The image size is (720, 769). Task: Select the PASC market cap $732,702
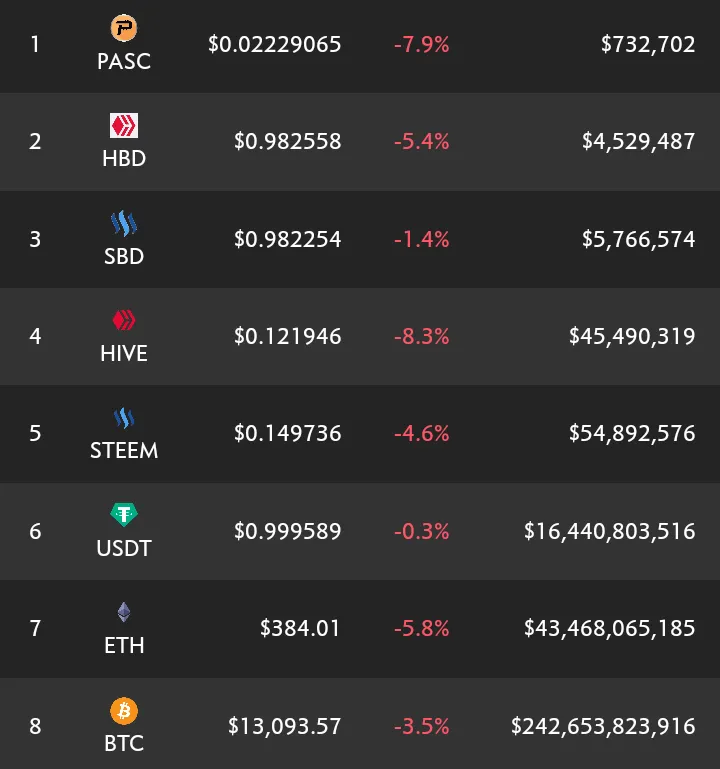coord(648,44)
